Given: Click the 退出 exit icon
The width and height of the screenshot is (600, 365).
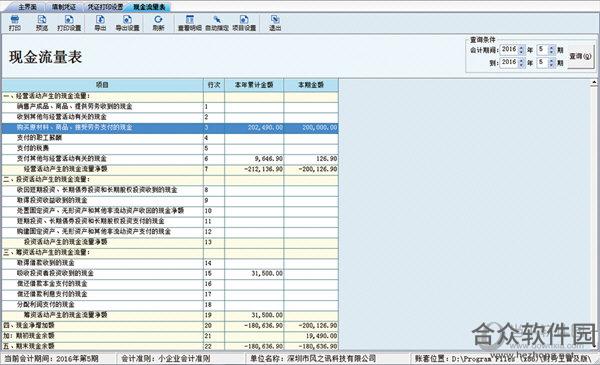Looking at the screenshot, I should coord(275,23).
